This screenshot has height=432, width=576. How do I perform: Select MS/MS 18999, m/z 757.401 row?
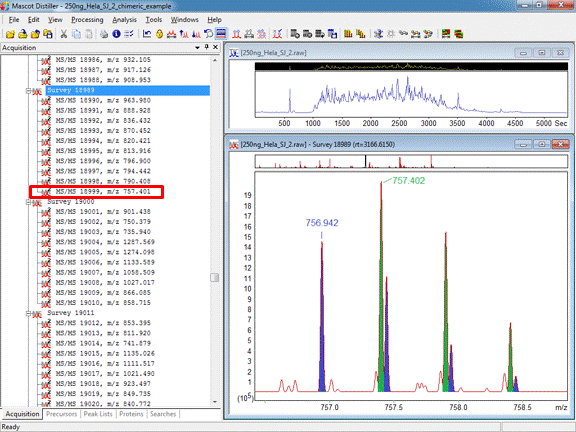click(x=103, y=192)
